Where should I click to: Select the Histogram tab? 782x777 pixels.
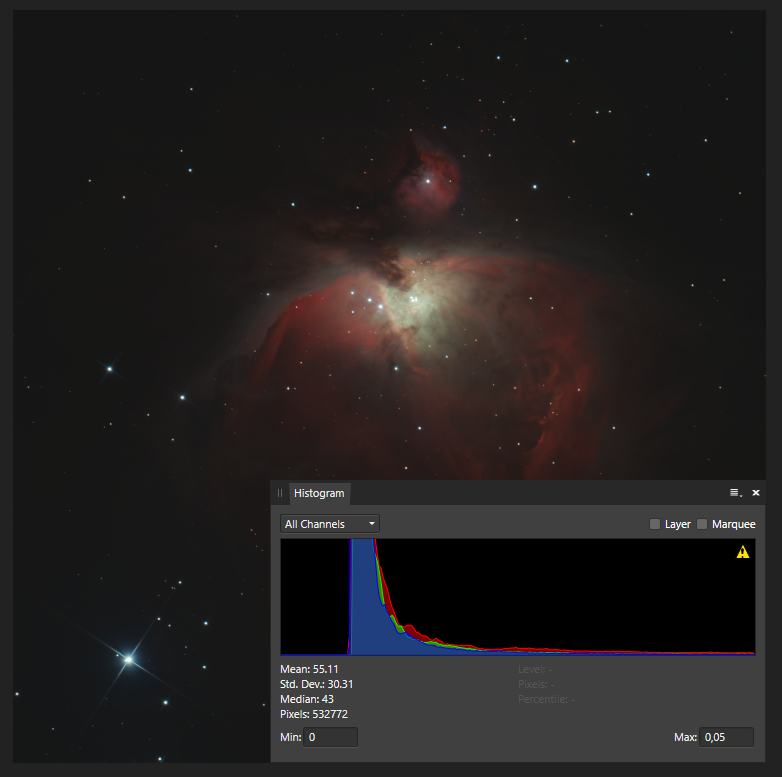click(x=319, y=493)
